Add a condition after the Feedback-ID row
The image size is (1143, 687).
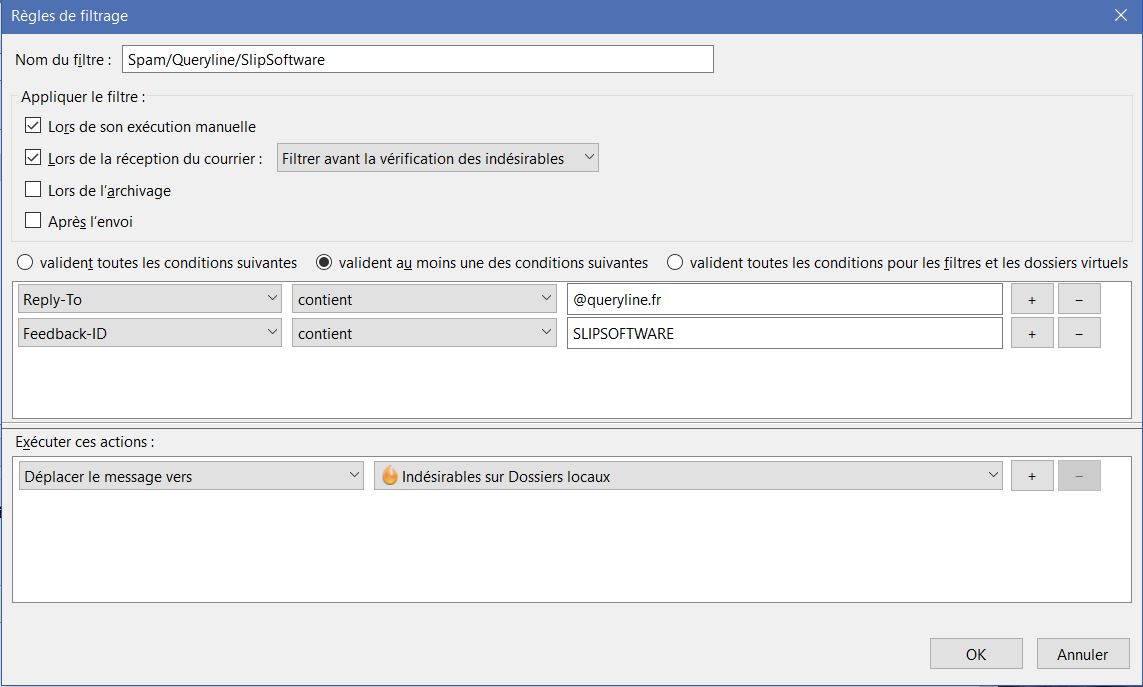[x=1031, y=333]
